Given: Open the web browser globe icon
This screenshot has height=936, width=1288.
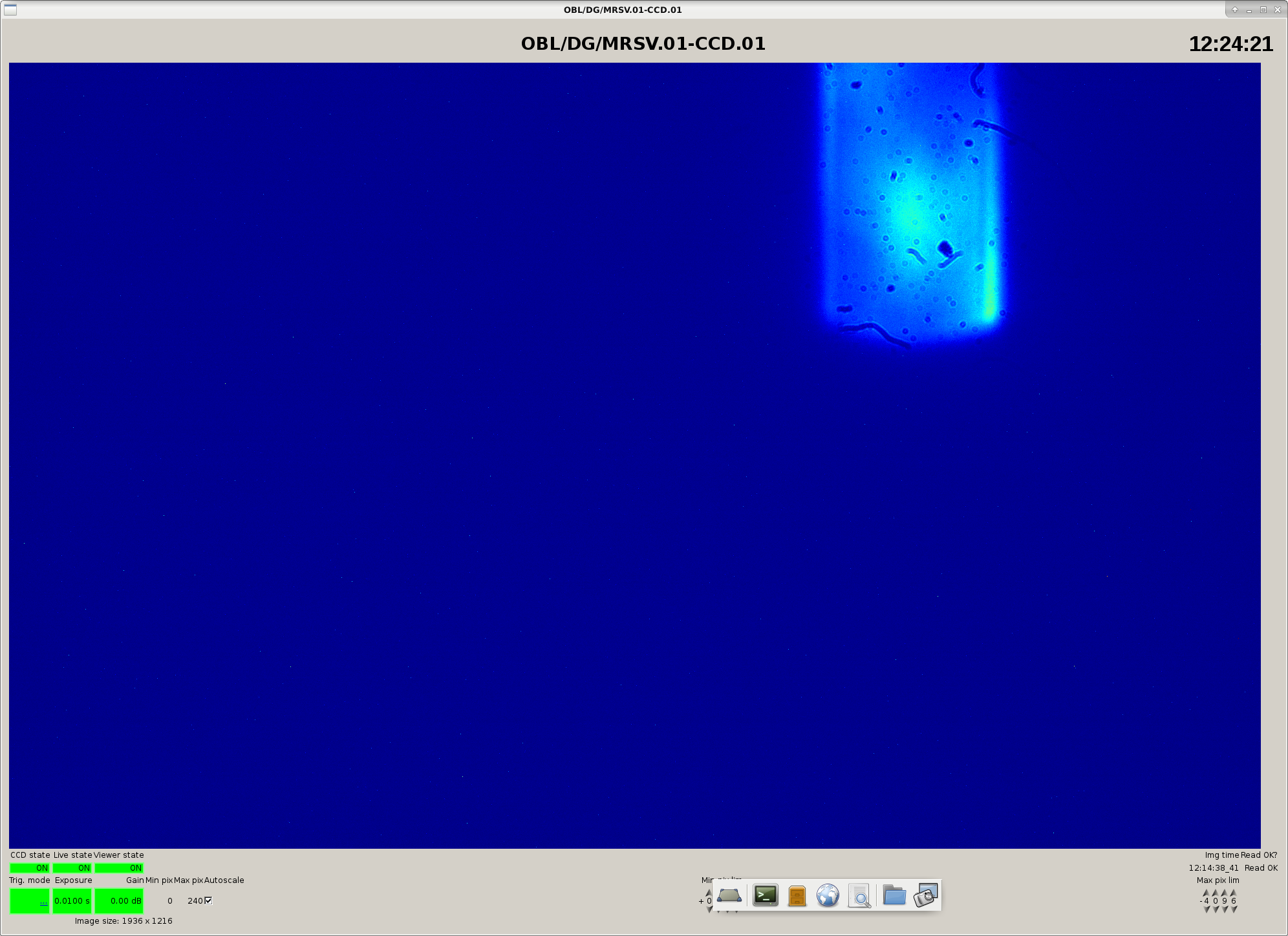Looking at the screenshot, I should point(828,895).
